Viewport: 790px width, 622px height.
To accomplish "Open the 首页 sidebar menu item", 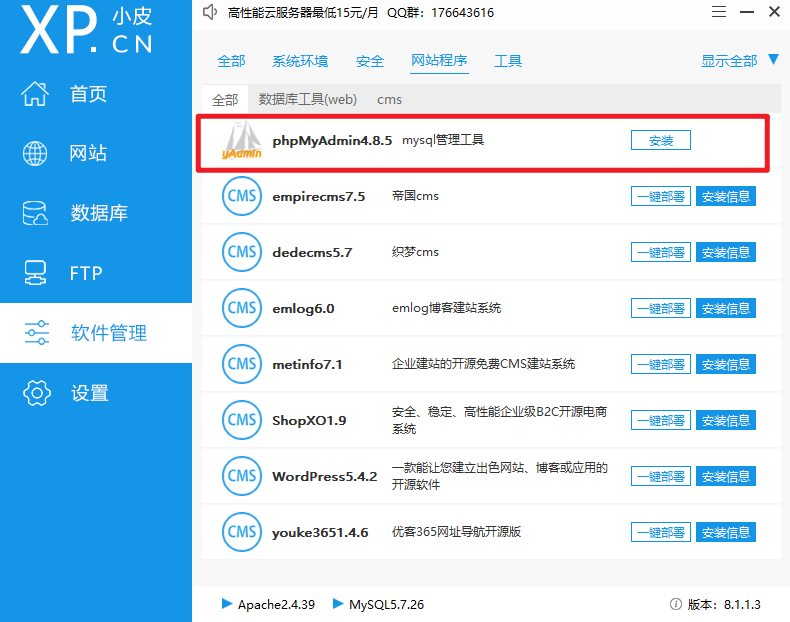I will (x=88, y=94).
